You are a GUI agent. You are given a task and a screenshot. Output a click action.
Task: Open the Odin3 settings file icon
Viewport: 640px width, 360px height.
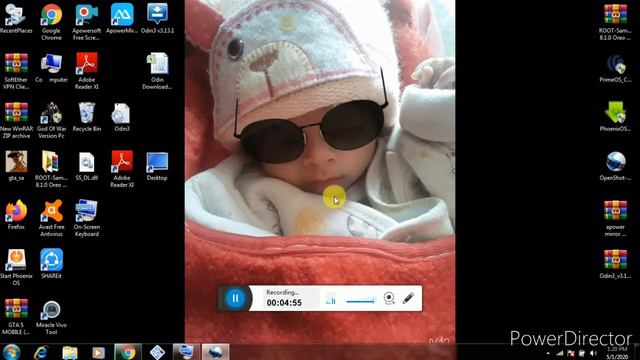coord(122,117)
